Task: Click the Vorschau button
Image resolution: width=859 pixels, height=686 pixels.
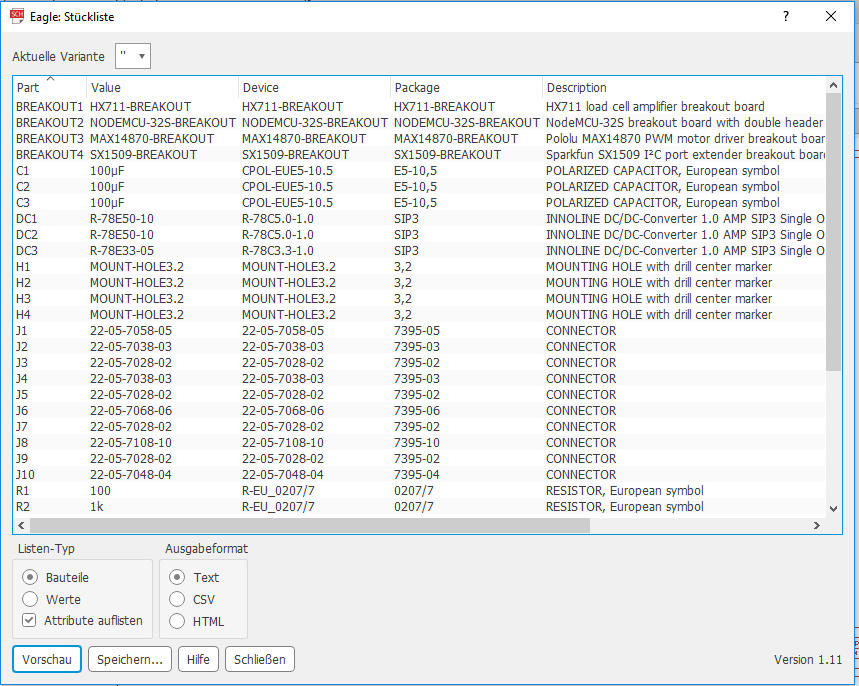Action: pos(47,659)
